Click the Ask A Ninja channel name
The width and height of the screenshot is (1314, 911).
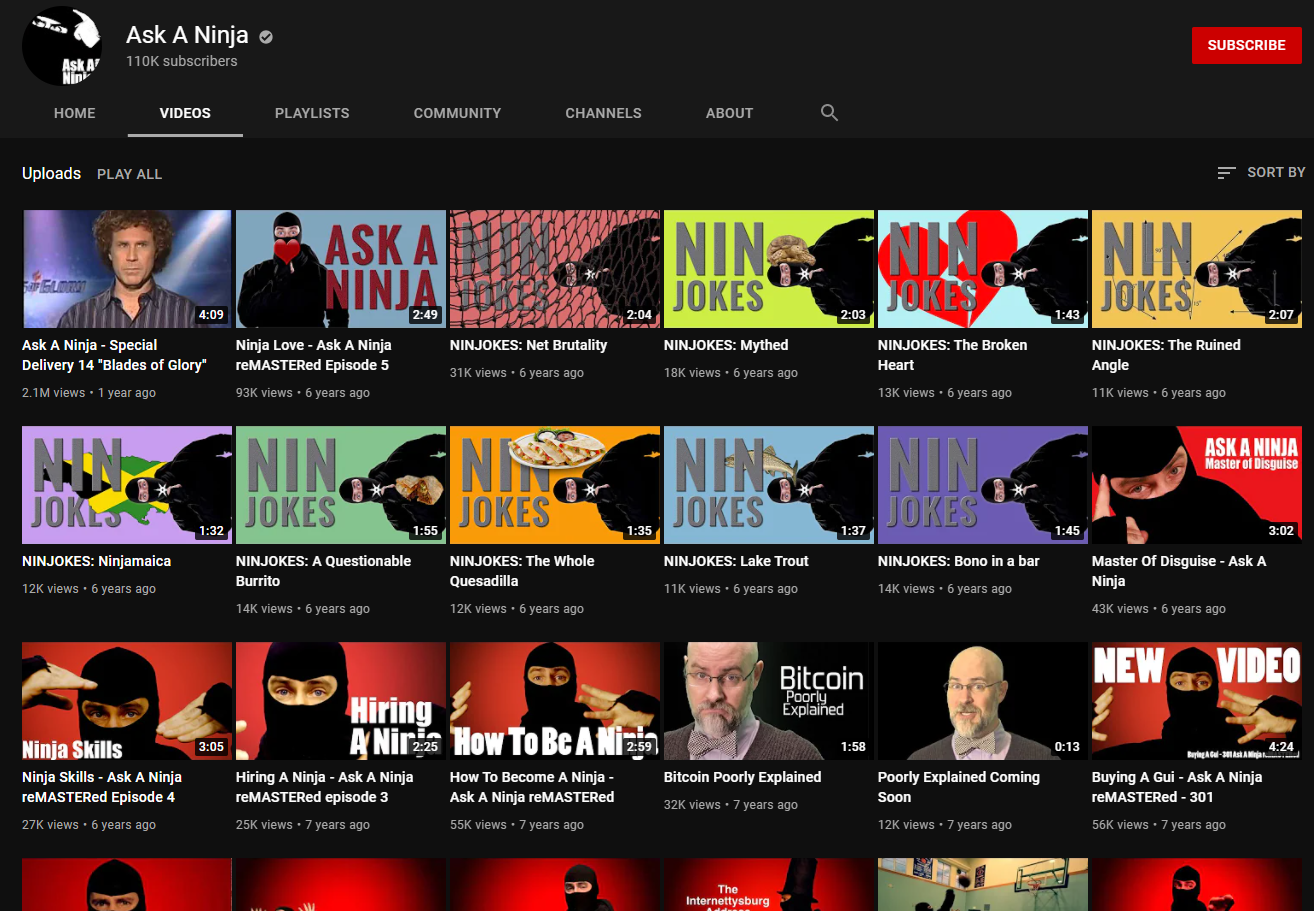(x=187, y=36)
